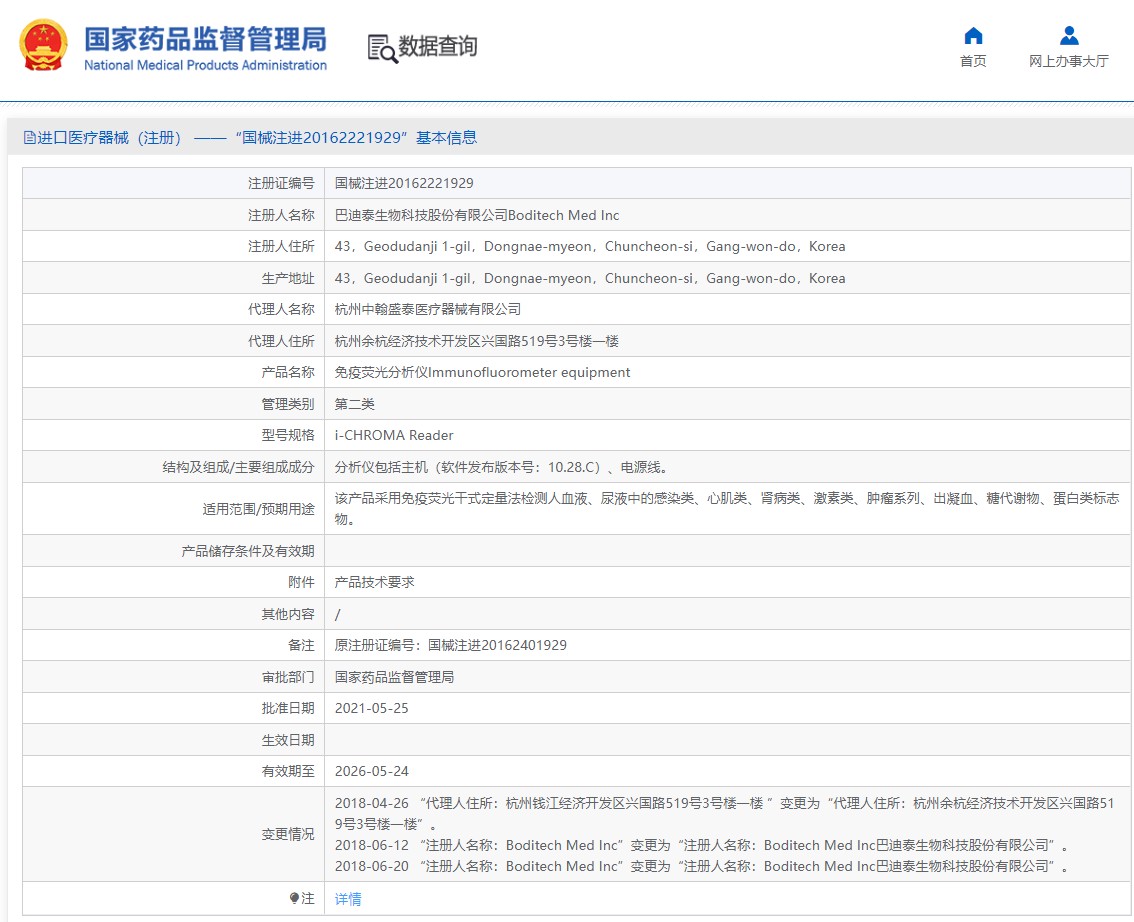Click the 生效日期 row label
Viewport: 1134px width, 922px height.
coord(288,740)
